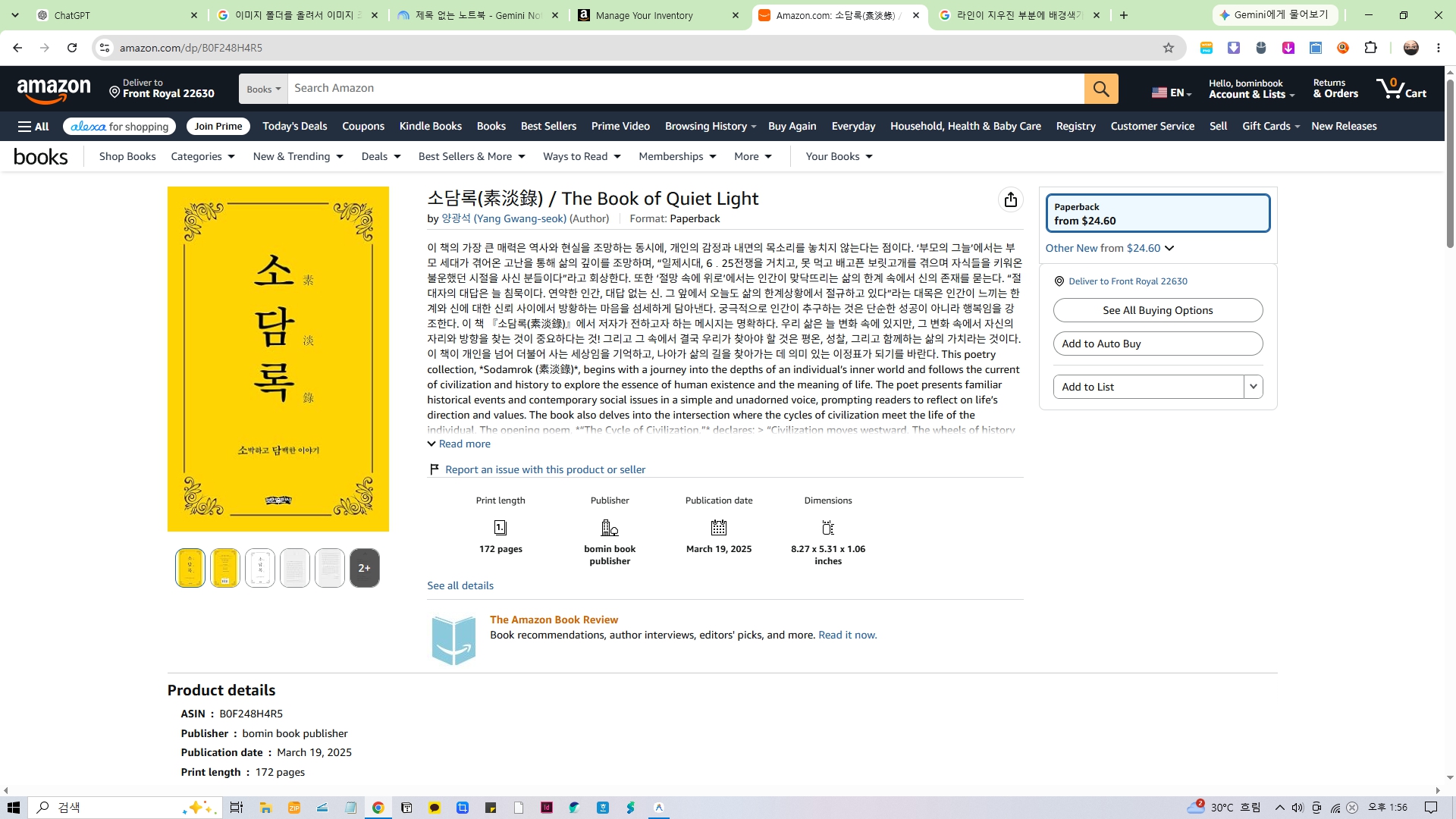Expand the Your Books menu
Viewport: 1456px width, 819px height.
(x=839, y=156)
